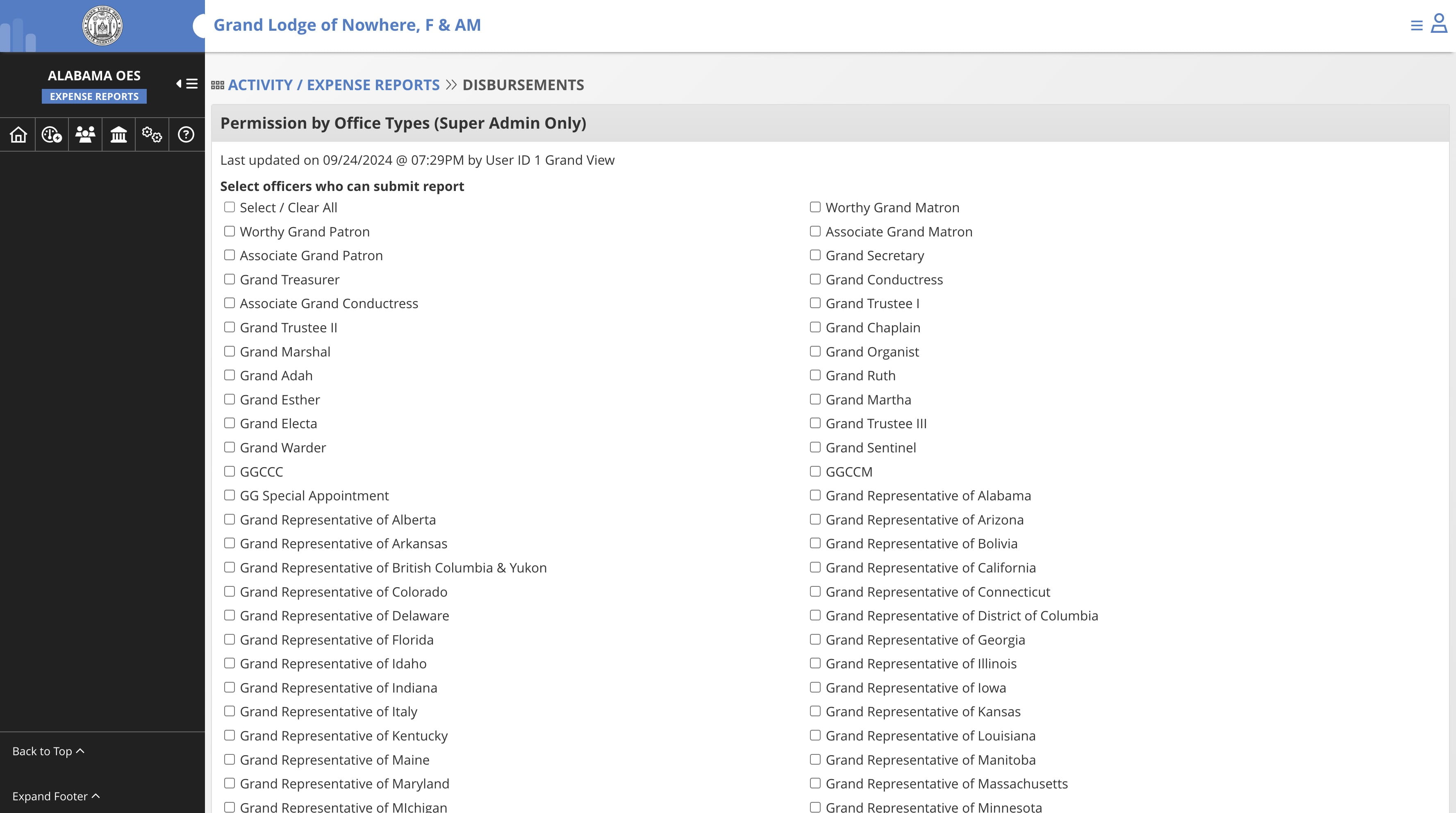
Task: Click the breadcrumb grid icon
Action: (x=218, y=85)
